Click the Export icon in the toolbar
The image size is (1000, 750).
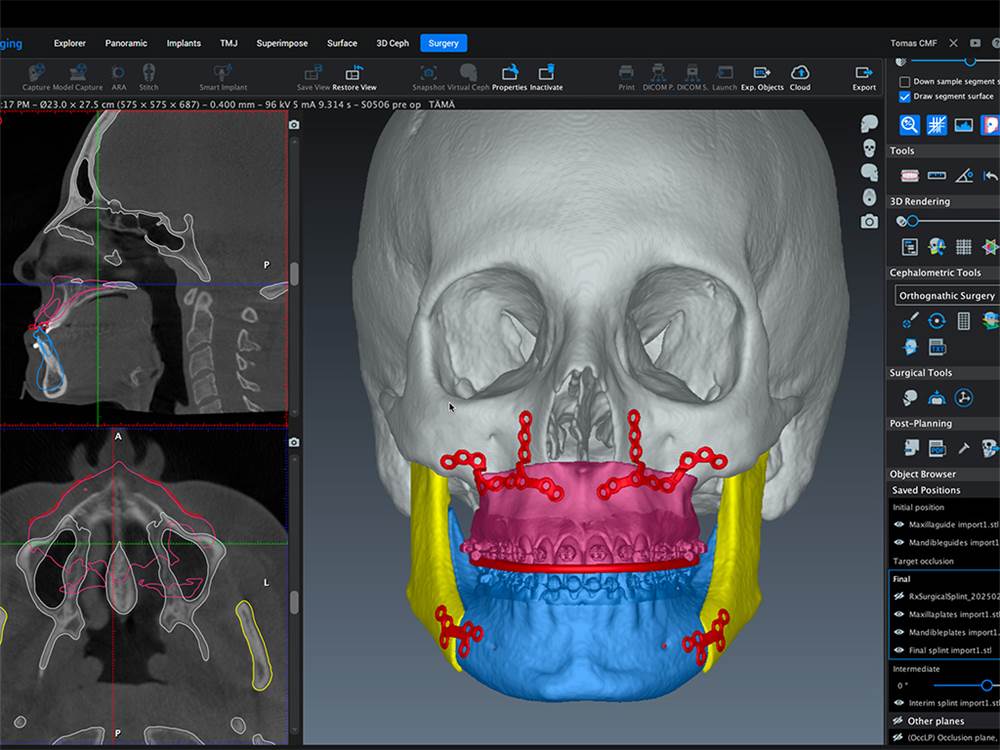coord(864,73)
